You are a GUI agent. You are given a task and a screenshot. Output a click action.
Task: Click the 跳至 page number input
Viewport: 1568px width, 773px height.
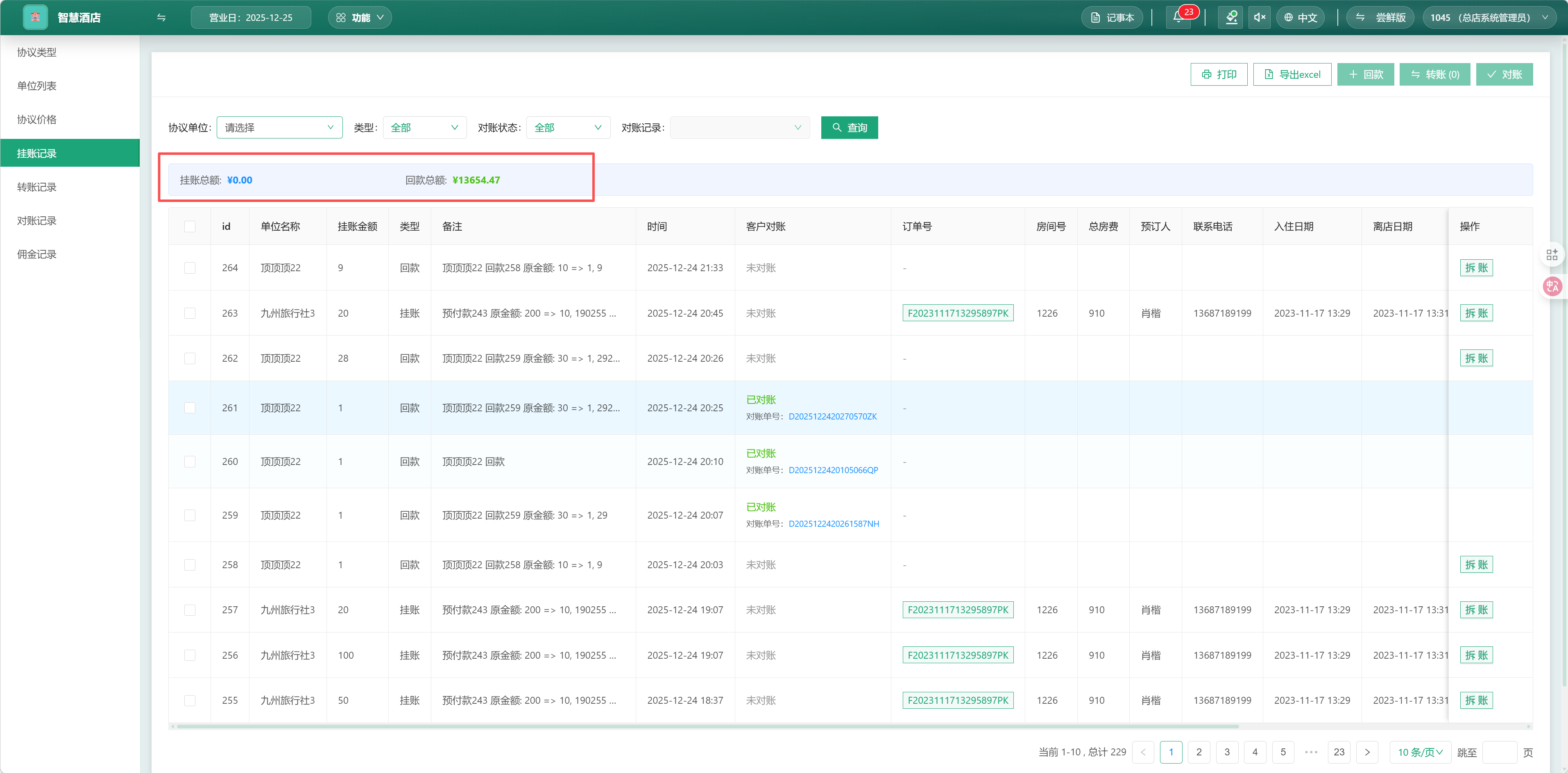pos(1499,752)
